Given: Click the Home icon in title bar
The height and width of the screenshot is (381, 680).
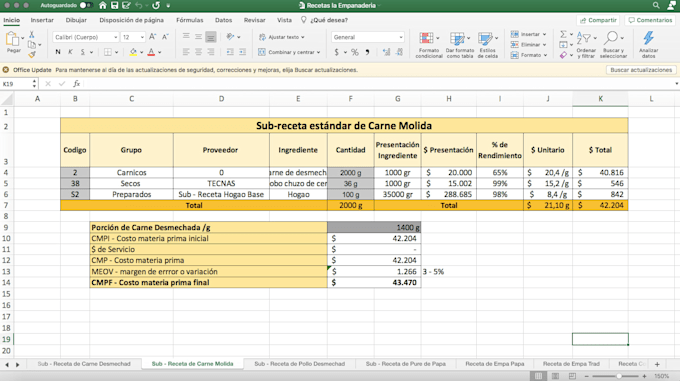Looking at the screenshot, I should pos(103,5).
